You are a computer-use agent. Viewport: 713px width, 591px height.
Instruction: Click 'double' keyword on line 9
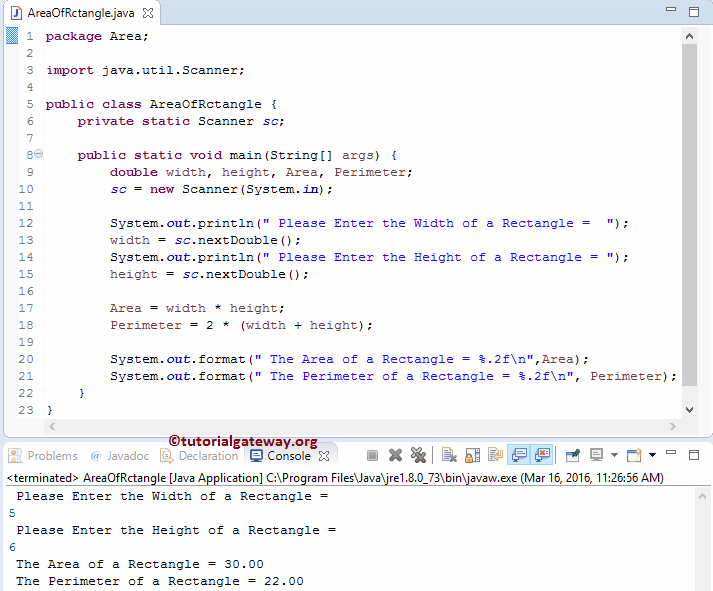coord(134,172)
